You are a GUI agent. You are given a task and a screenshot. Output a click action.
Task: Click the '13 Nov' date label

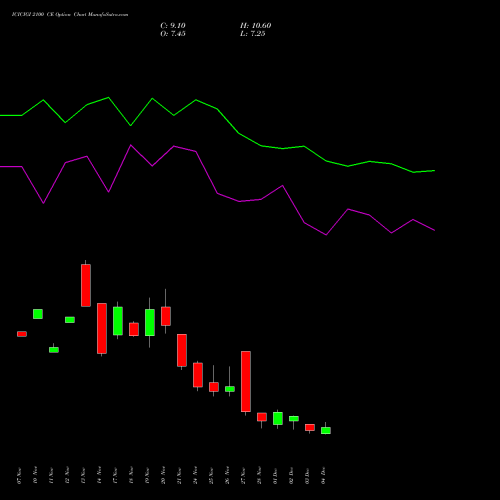point(83,476)
